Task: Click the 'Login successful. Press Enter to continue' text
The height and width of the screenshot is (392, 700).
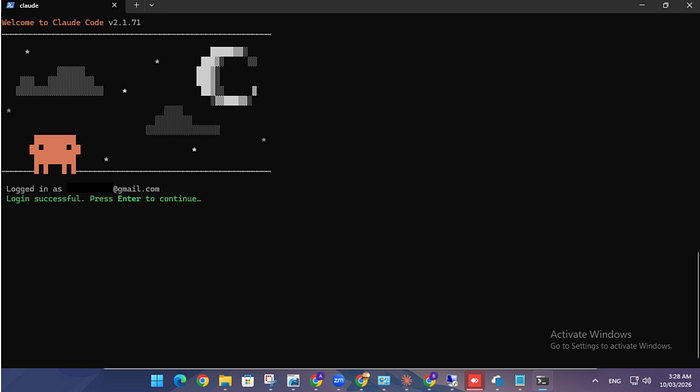Action: [x=104, y=199]
